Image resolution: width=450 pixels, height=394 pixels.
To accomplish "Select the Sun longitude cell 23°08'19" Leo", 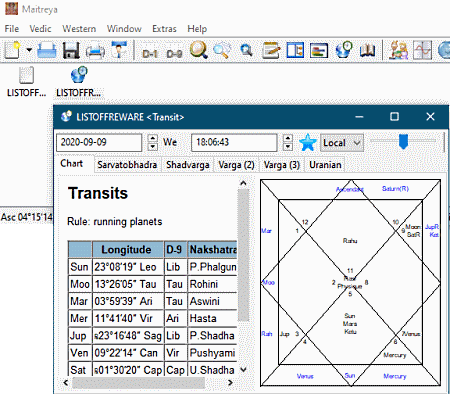I will [128, 267].
